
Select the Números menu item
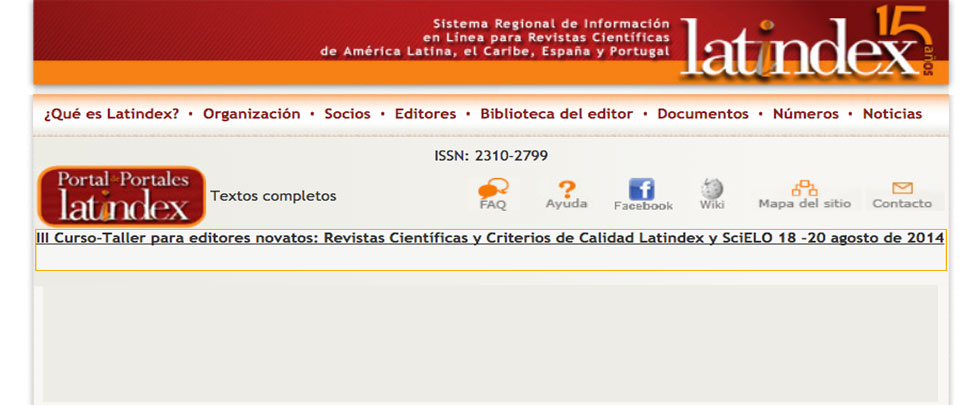[x=806, y=114]
